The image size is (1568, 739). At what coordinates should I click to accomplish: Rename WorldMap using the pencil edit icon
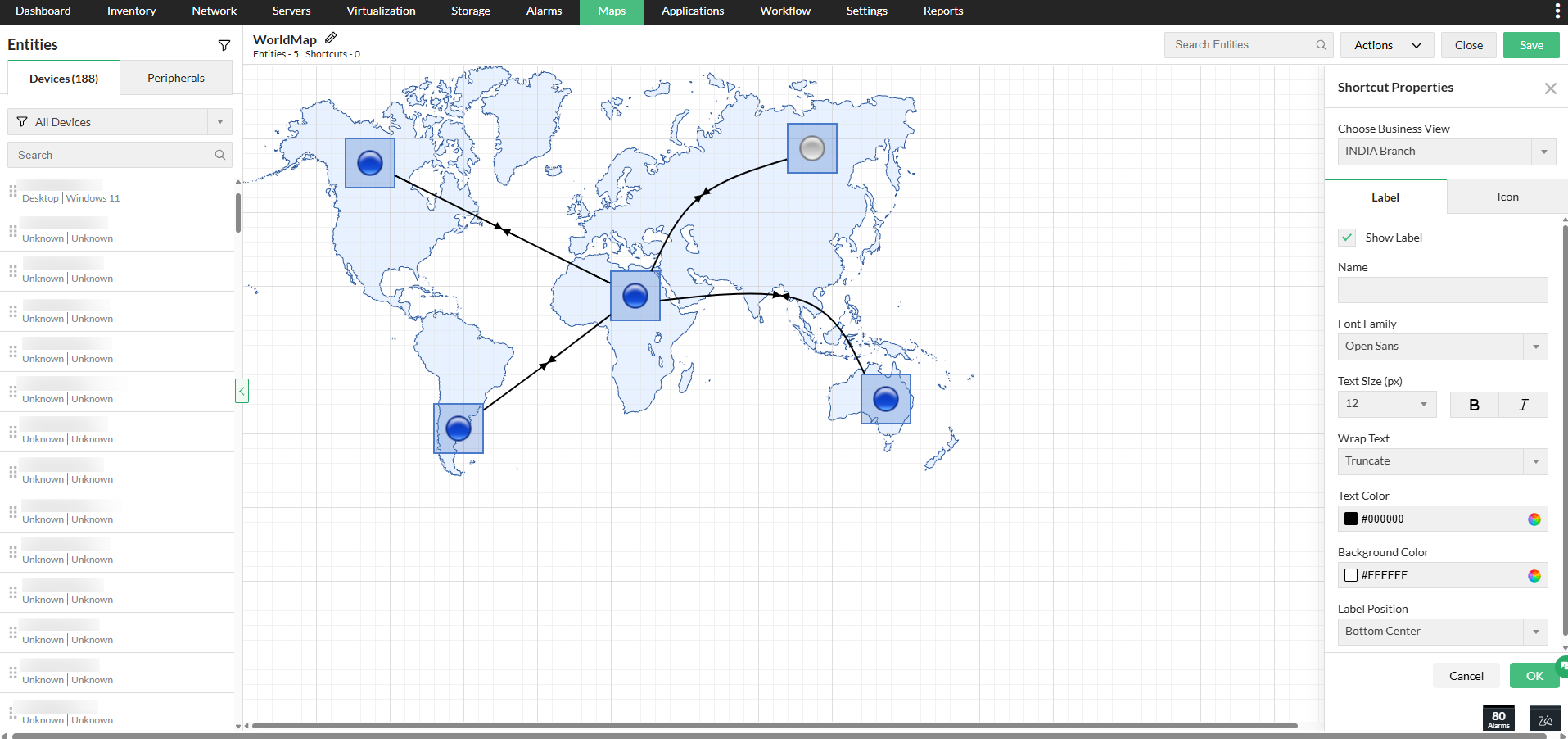click(331, 37)
